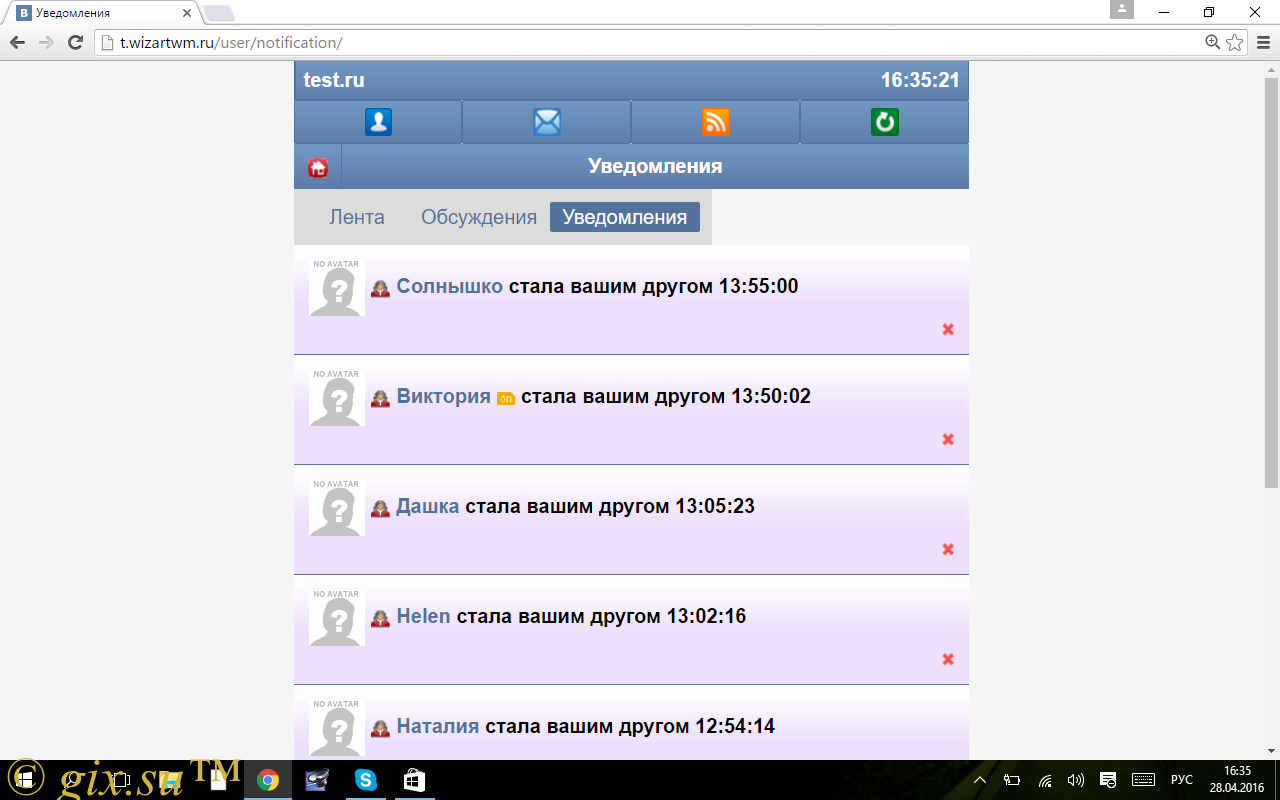This screenshot has height=800, width=1280.
Task: Open Наталия's profile link
Action: point(438,726)
